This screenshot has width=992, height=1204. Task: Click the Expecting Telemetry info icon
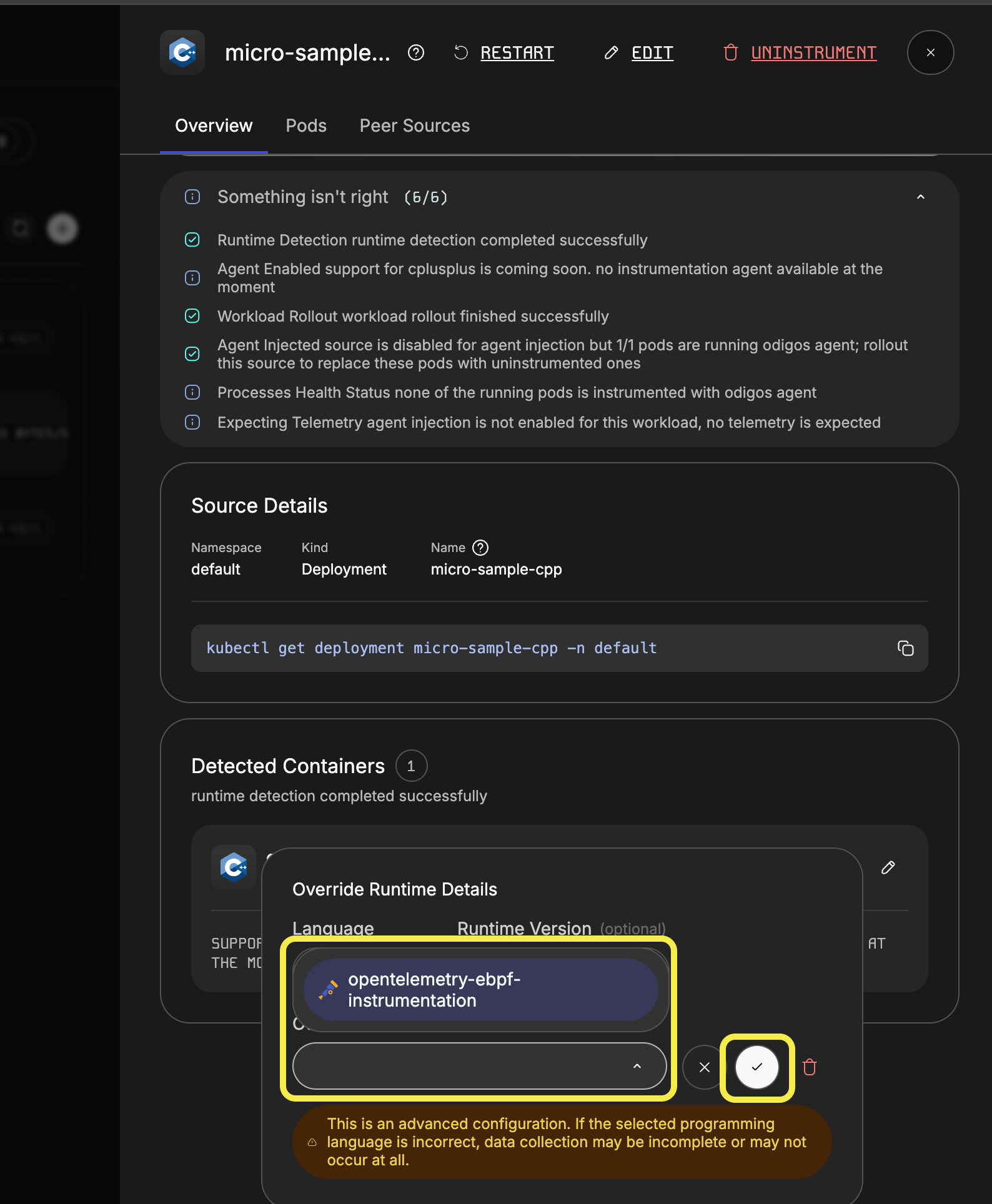coord(192,422)
